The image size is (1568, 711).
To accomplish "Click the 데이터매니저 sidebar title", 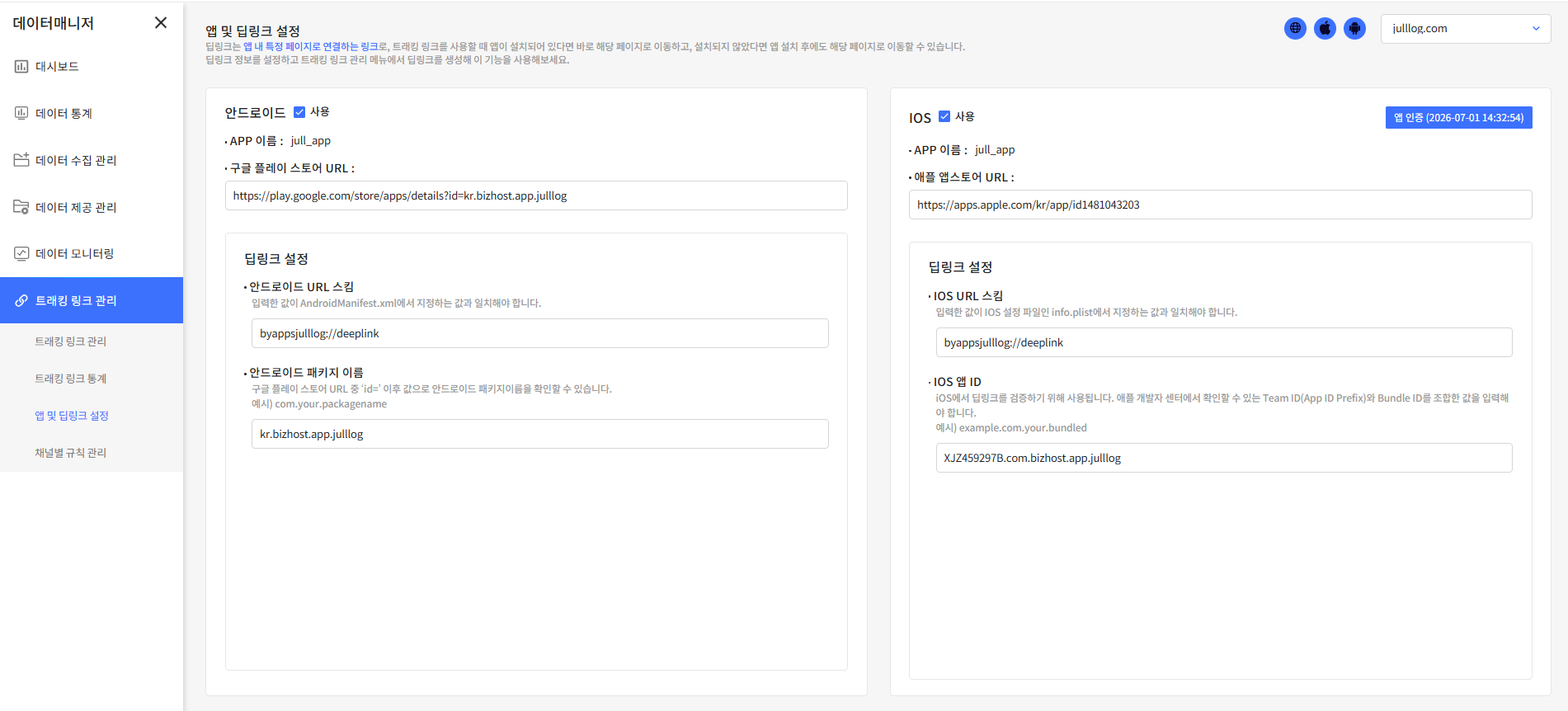I will pos(54,23).
